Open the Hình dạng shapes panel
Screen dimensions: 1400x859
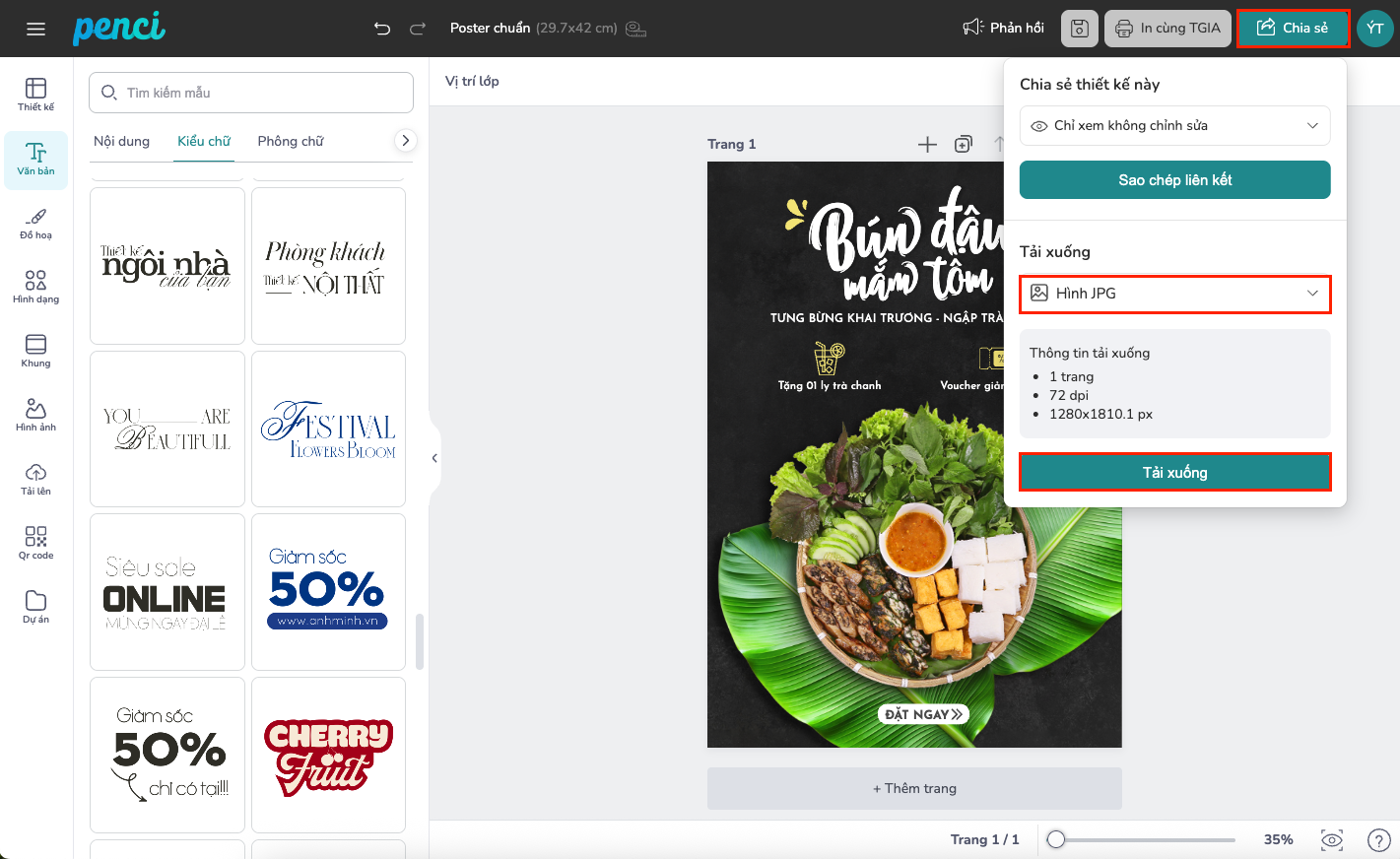tap(36, 287)
